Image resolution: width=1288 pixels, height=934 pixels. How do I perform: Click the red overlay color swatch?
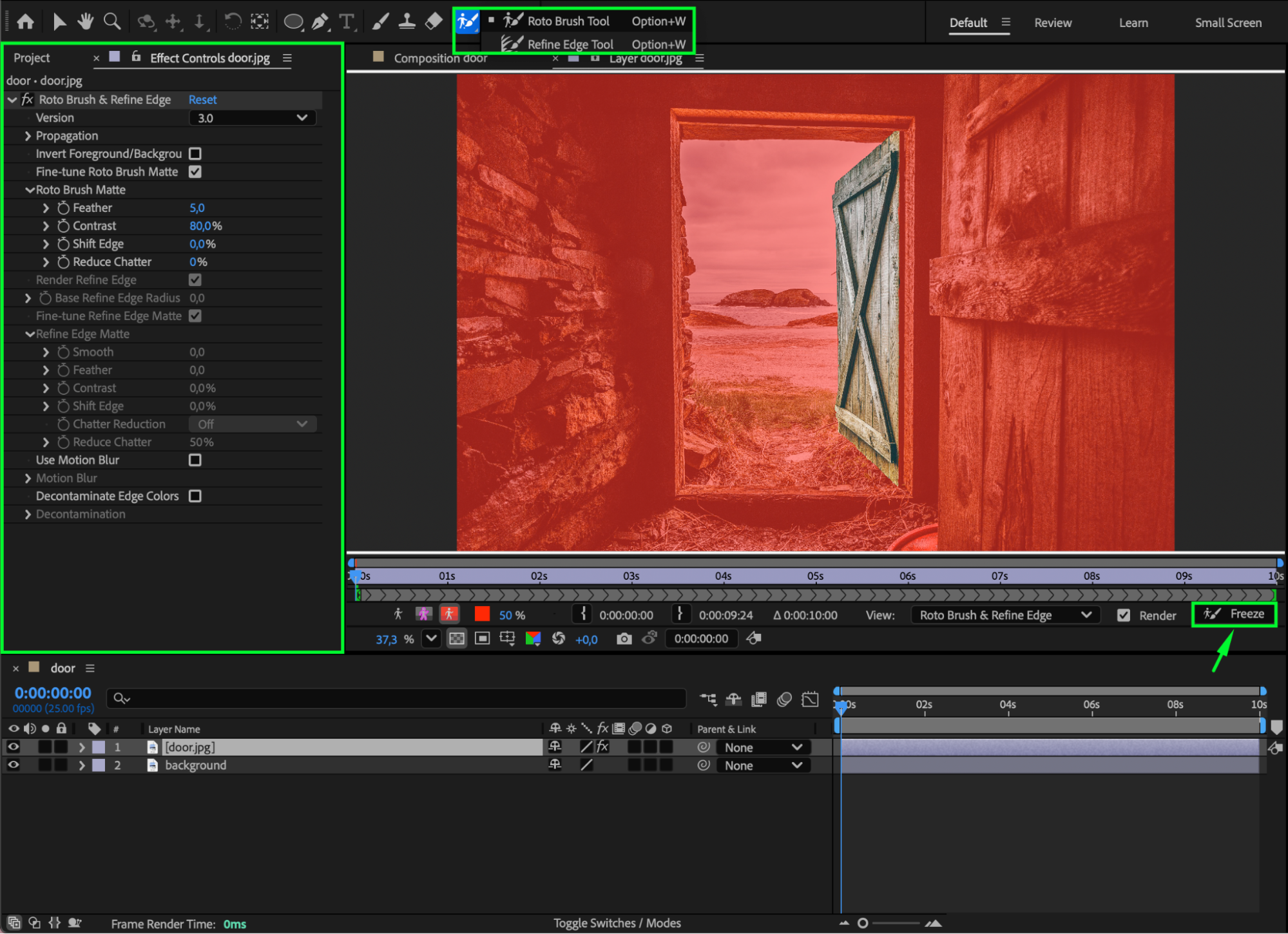pos(482,615)
